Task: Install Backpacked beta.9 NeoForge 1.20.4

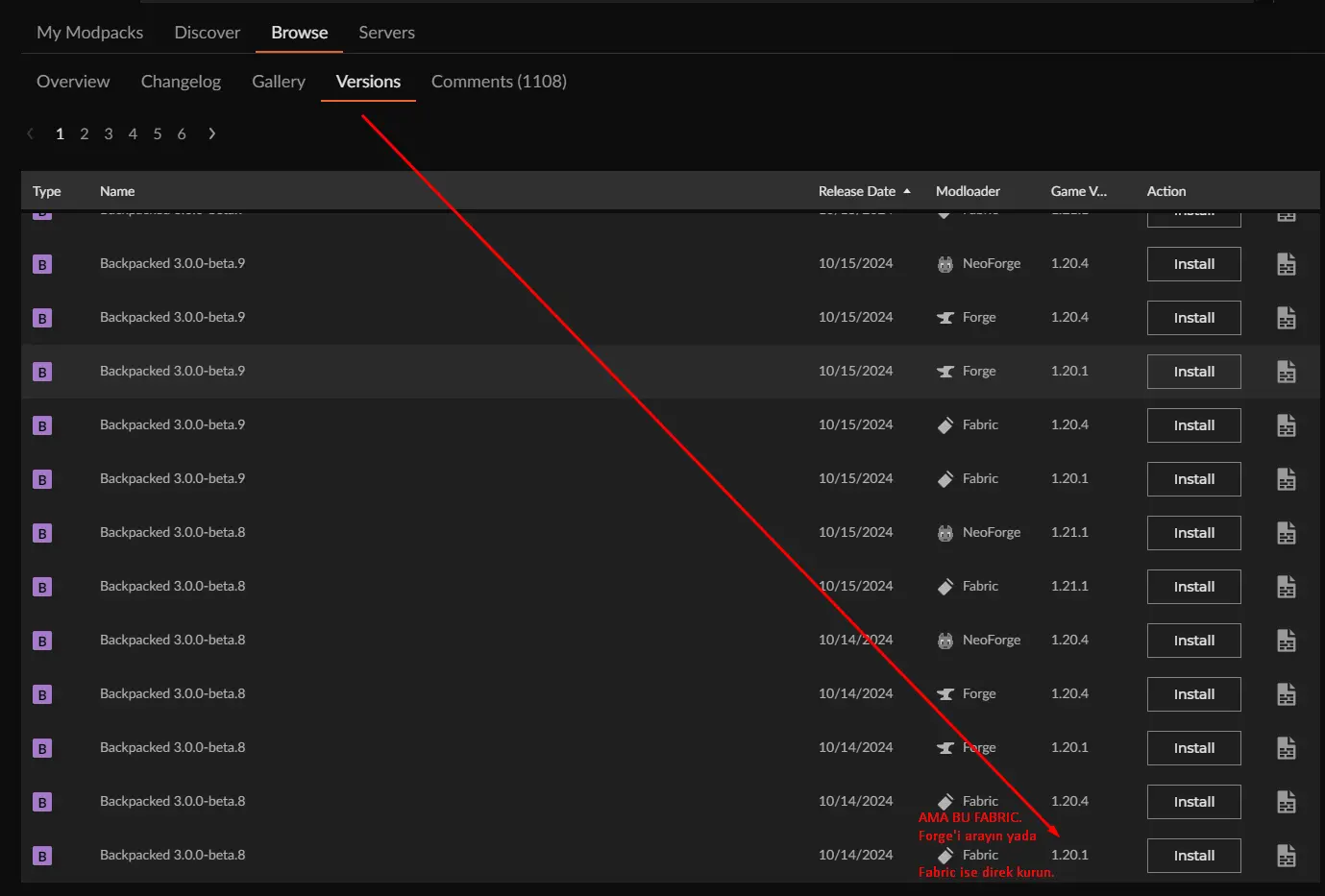Action: click(x=1194, y=264)
